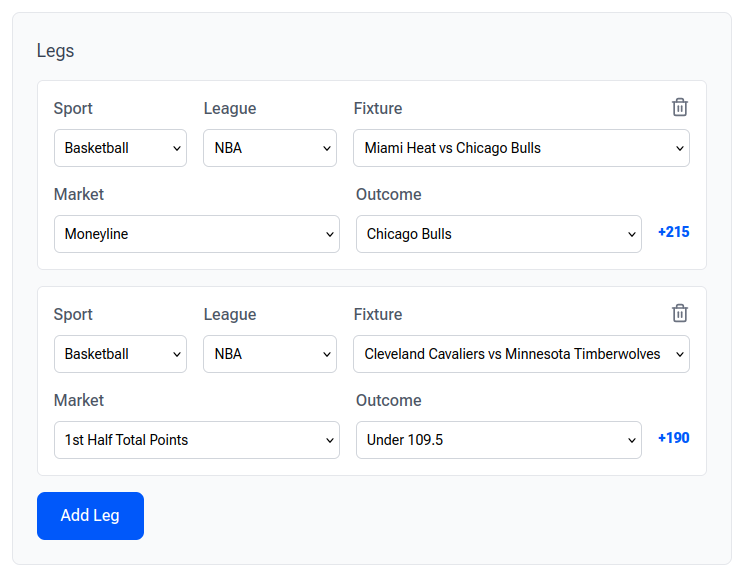Click the chevron arrow on Moneyline select

[x=329, y=234]
